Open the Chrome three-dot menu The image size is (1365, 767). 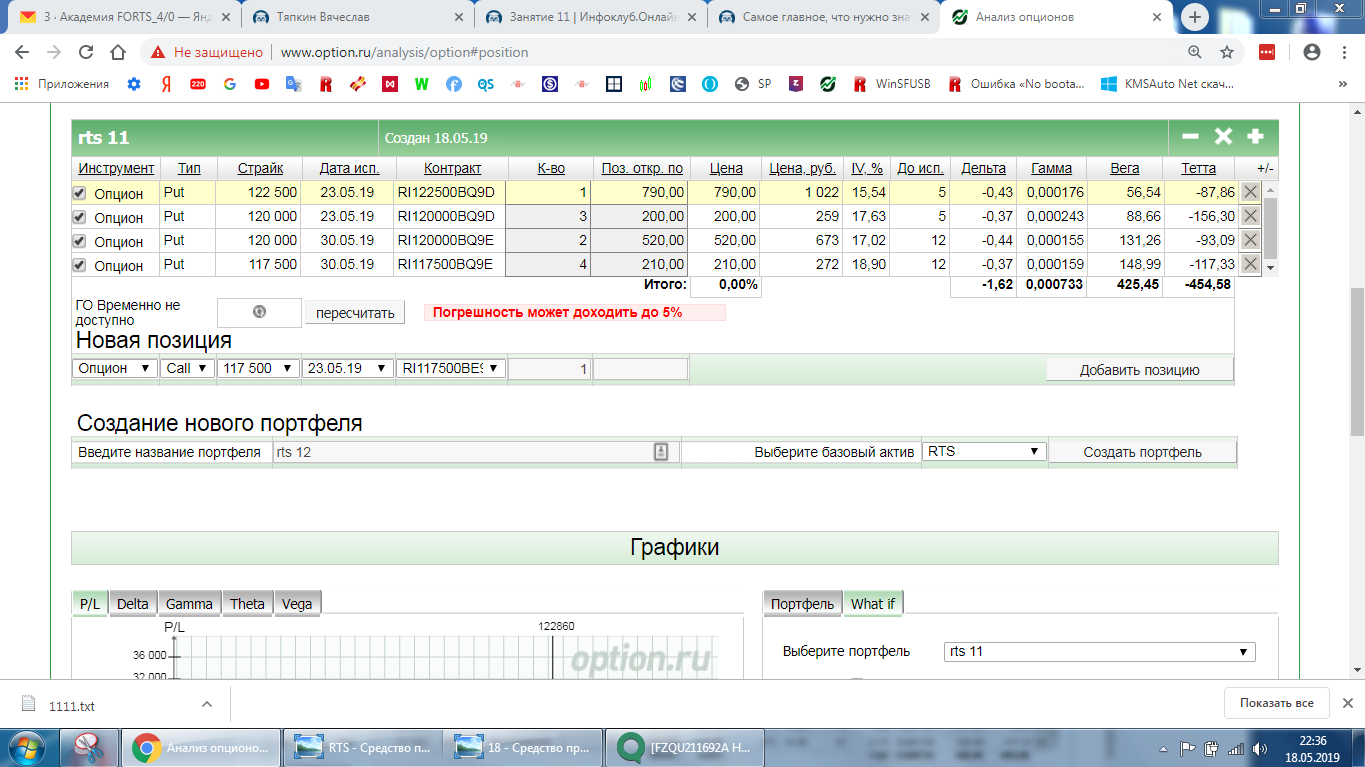(1343, 52)
